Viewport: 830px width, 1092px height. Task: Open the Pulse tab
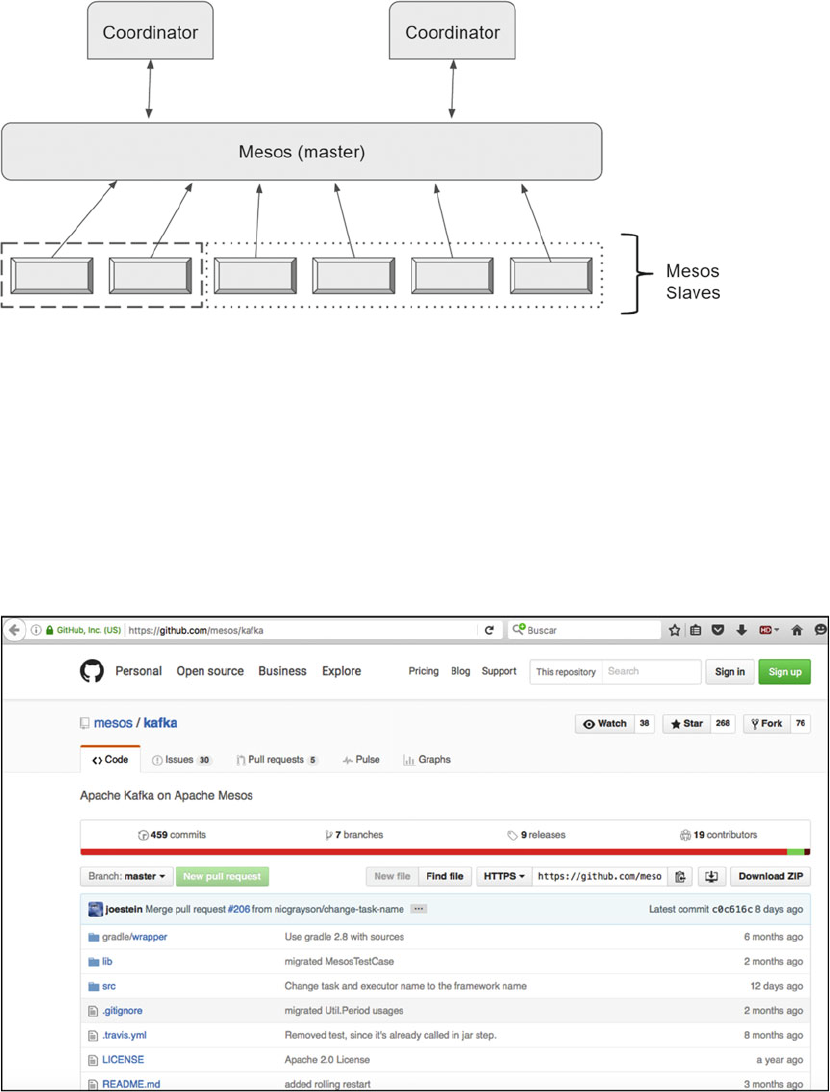(361, 760)
